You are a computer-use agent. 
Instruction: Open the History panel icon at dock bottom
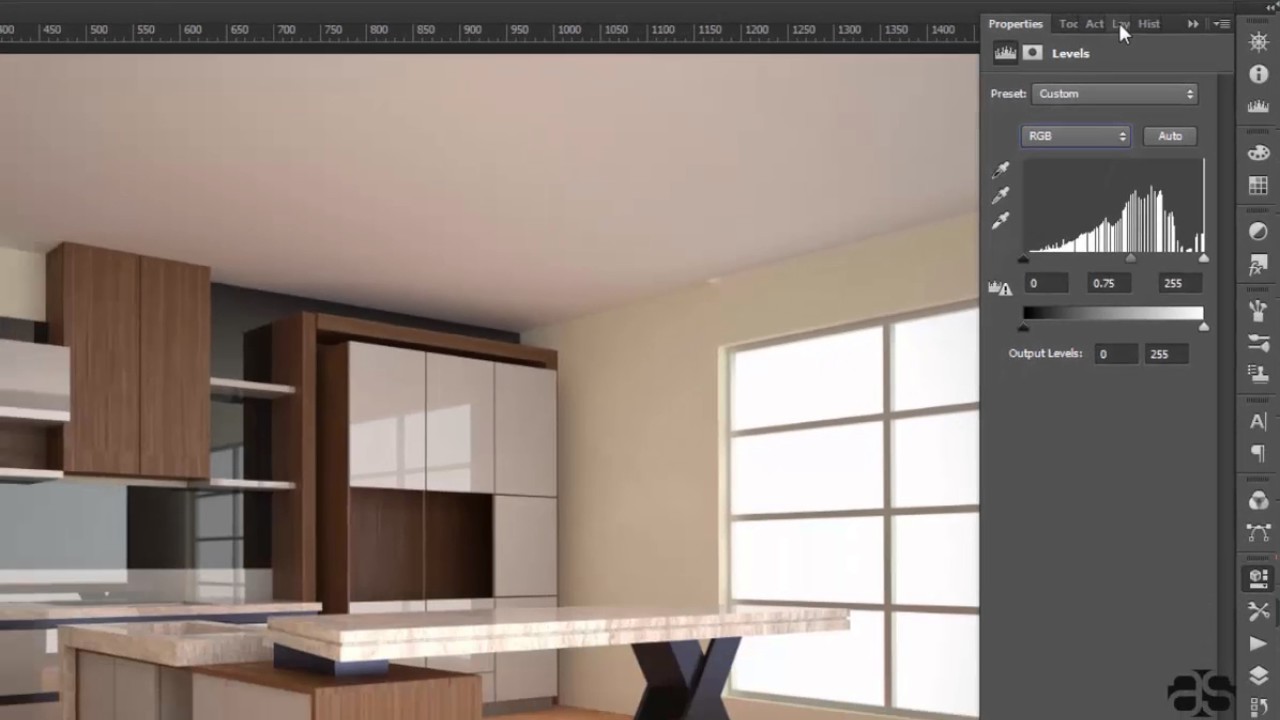click(x=1258, y=706)
